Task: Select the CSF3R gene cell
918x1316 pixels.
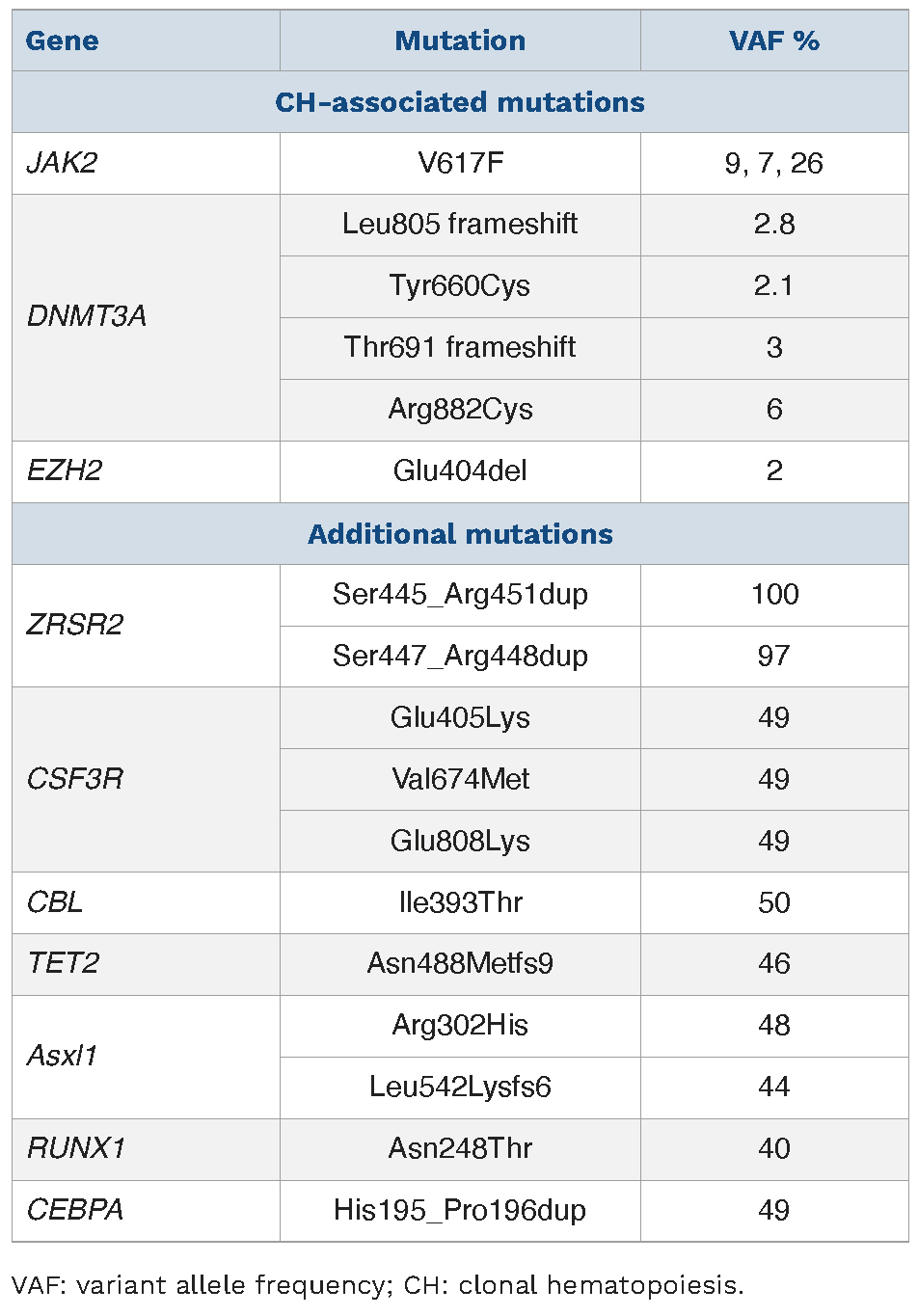Action: [75, 779]
